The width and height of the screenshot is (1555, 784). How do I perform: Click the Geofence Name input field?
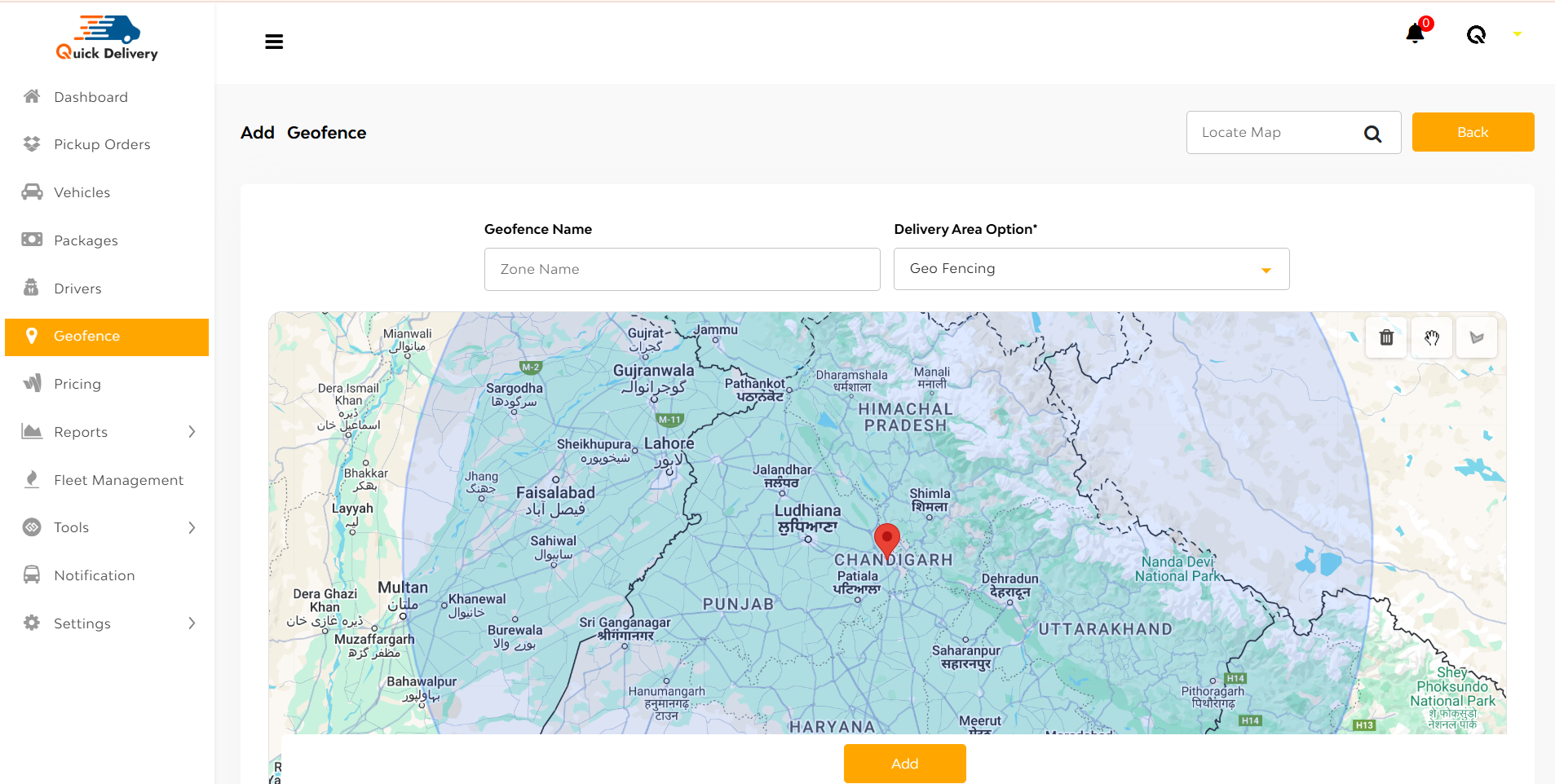point(683,269)
